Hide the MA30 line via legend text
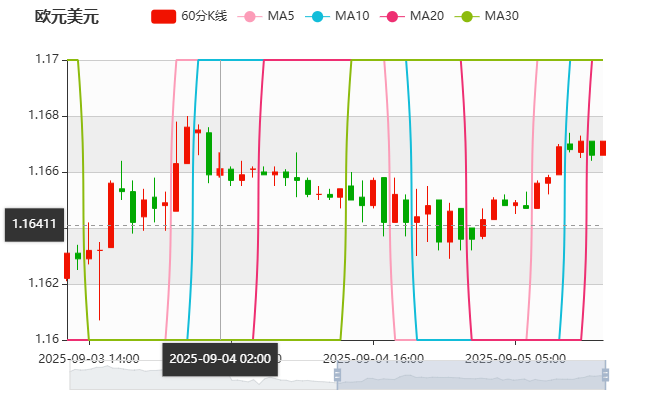The width and height of the screenshot is (670, 400). coord(501,17)
